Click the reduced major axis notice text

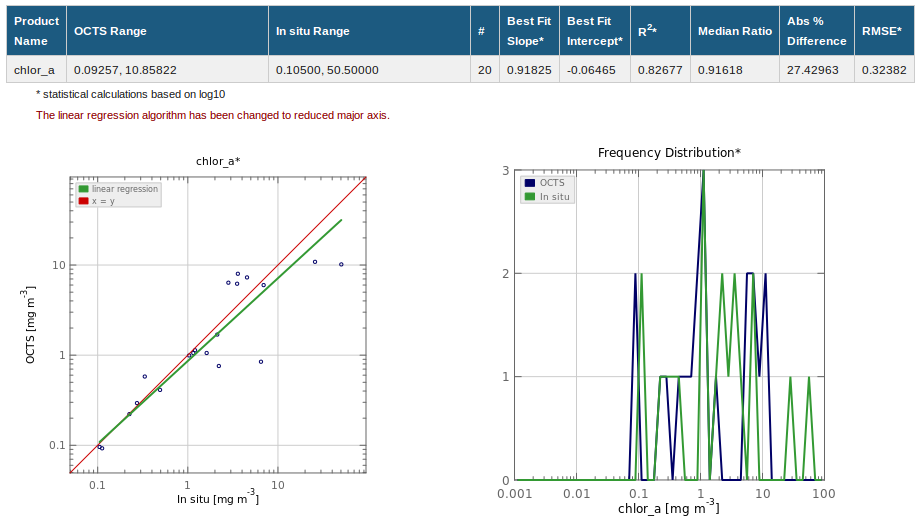pyautogui.click(x=212, y=115)
